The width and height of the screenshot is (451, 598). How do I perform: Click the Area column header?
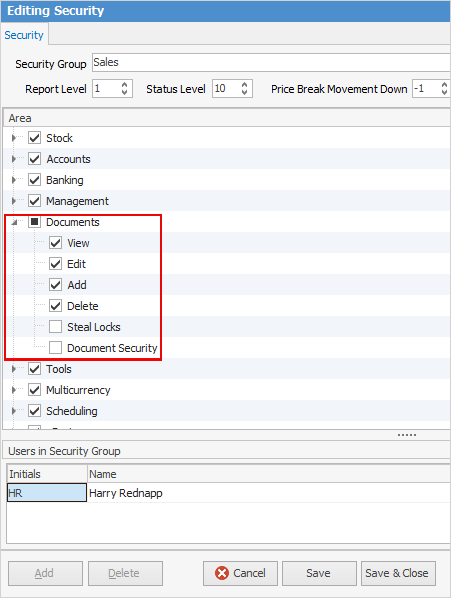pos(227,118)
